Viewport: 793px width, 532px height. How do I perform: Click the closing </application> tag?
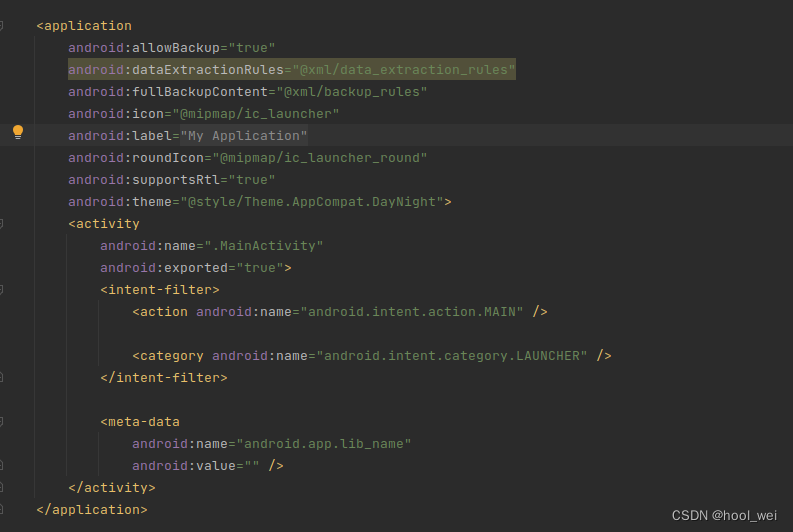click(x=92, y=510)
